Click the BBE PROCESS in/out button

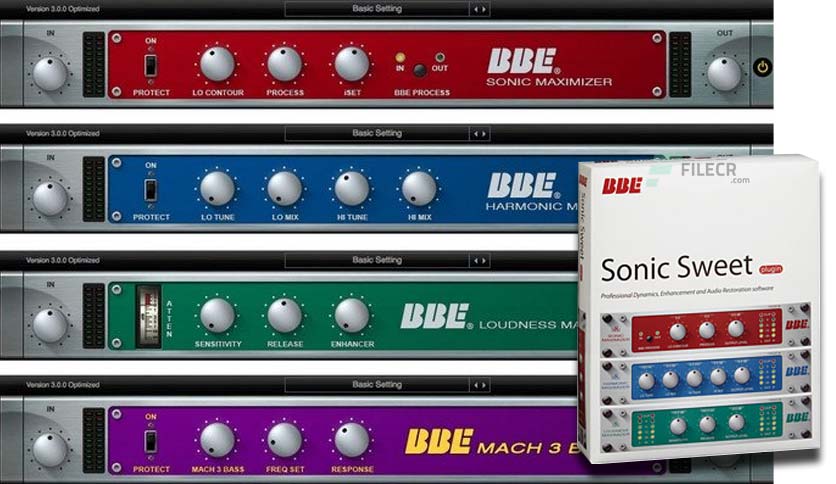[x=420, y=70]
